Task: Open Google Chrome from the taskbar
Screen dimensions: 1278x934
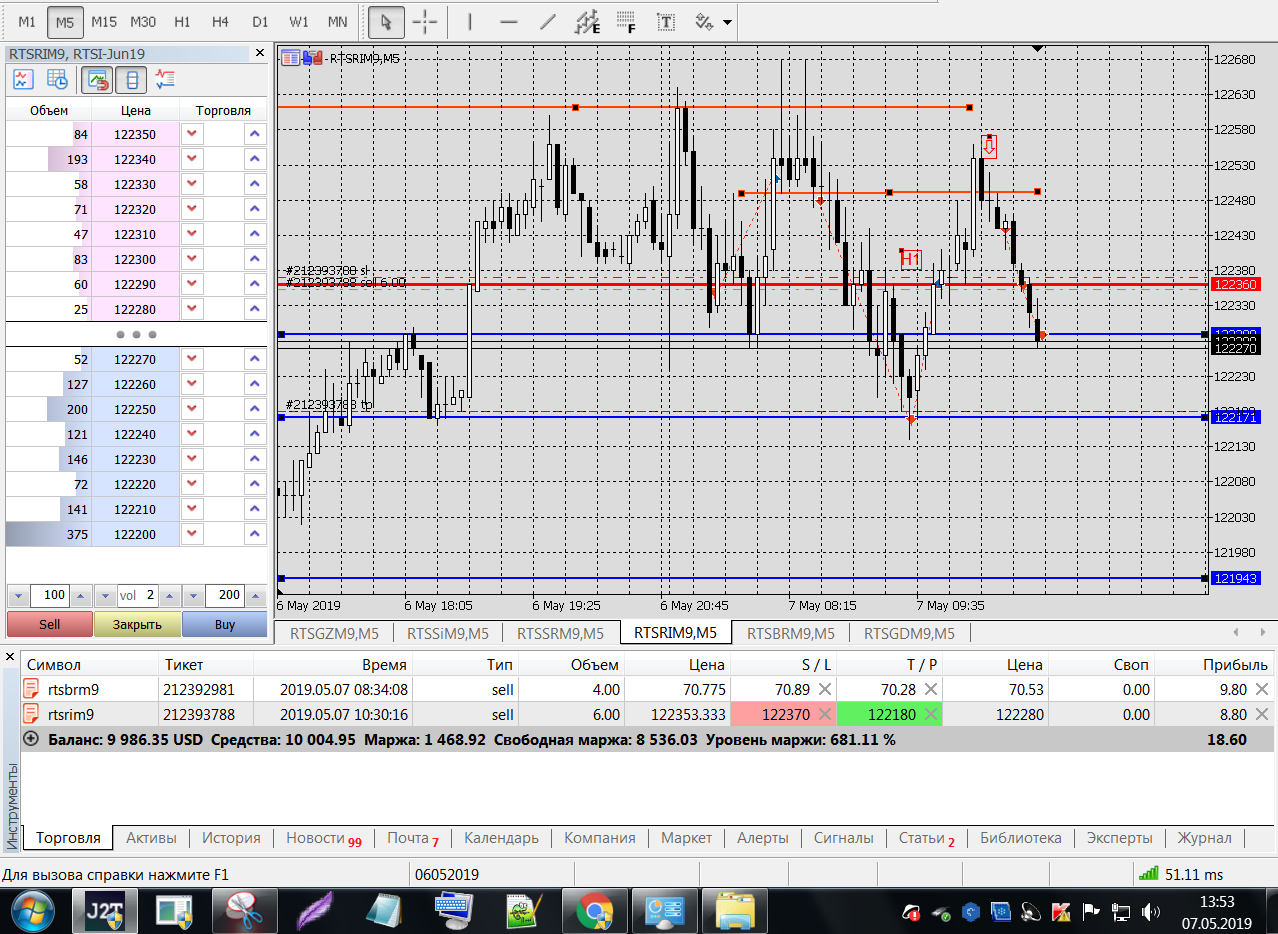Action: 594,911
